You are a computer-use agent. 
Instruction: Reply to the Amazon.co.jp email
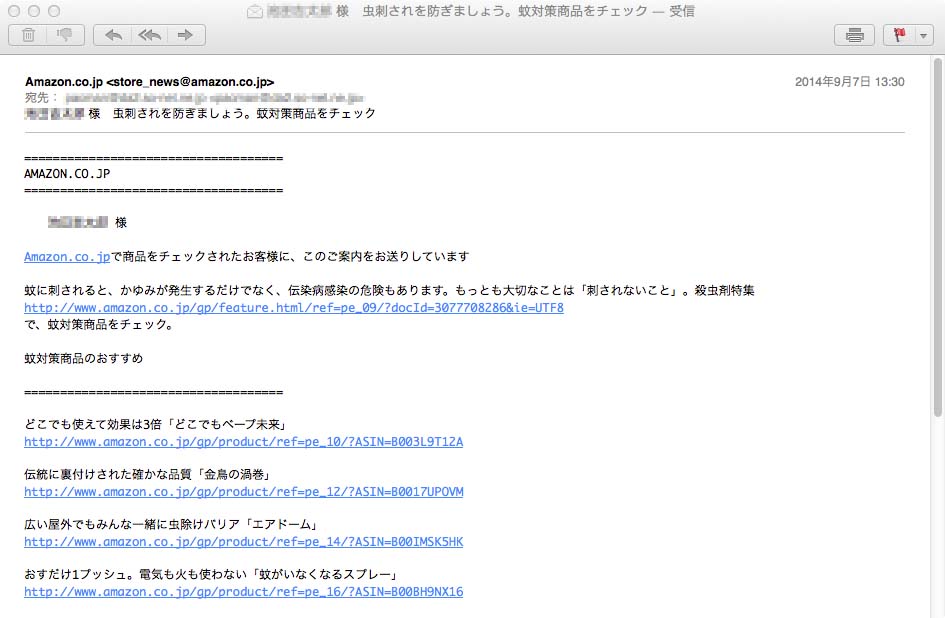coord(113,35)
